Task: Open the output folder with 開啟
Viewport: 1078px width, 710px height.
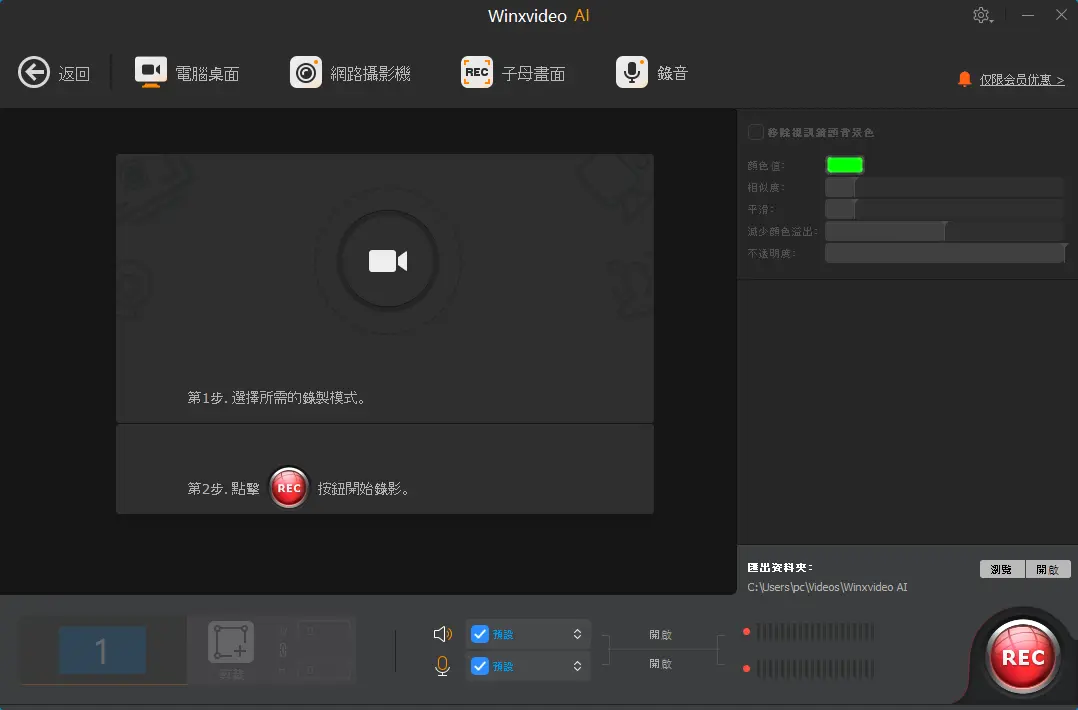Action: click(1048, 568)
